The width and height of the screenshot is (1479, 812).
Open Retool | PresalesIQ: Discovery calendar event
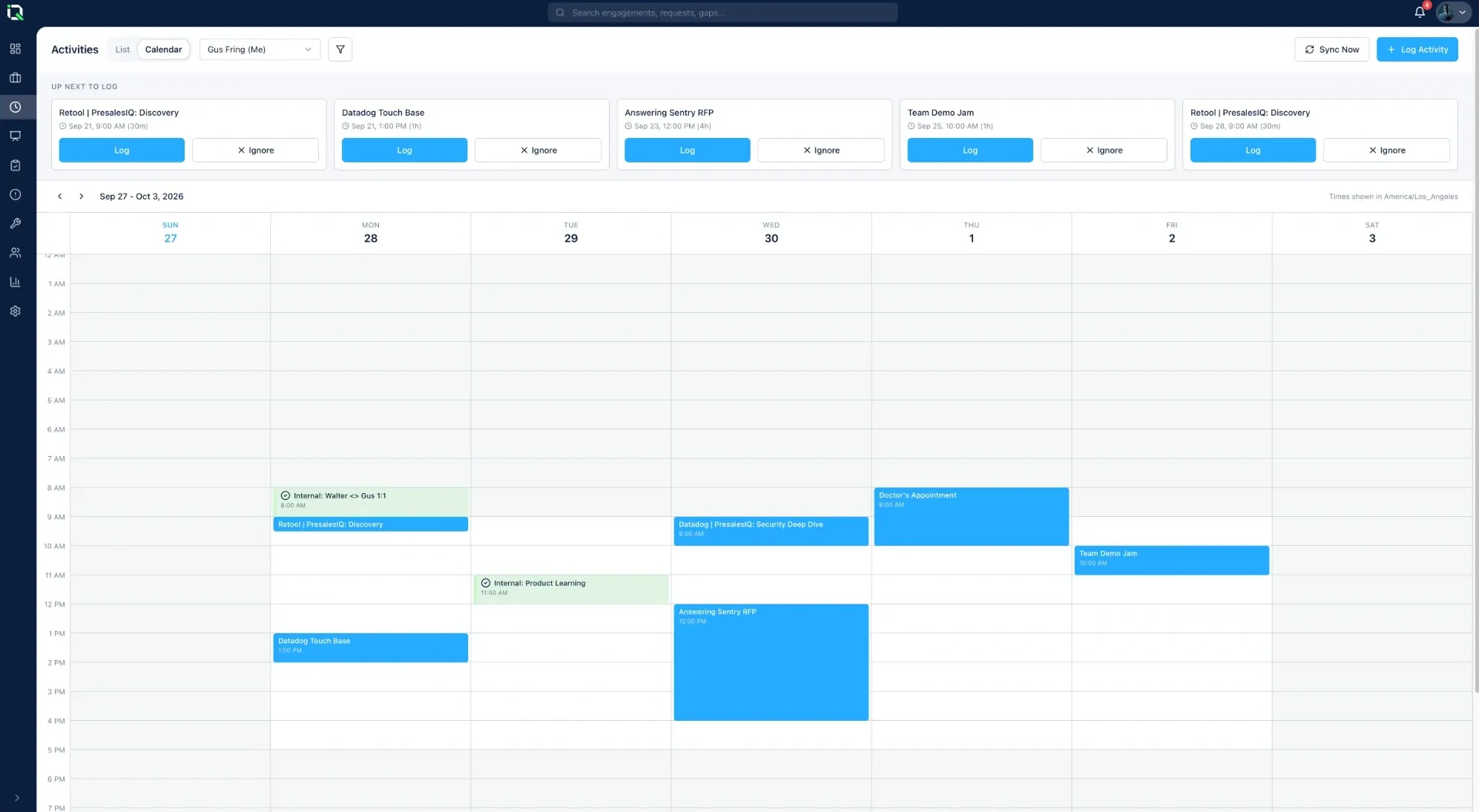[371, 524]
